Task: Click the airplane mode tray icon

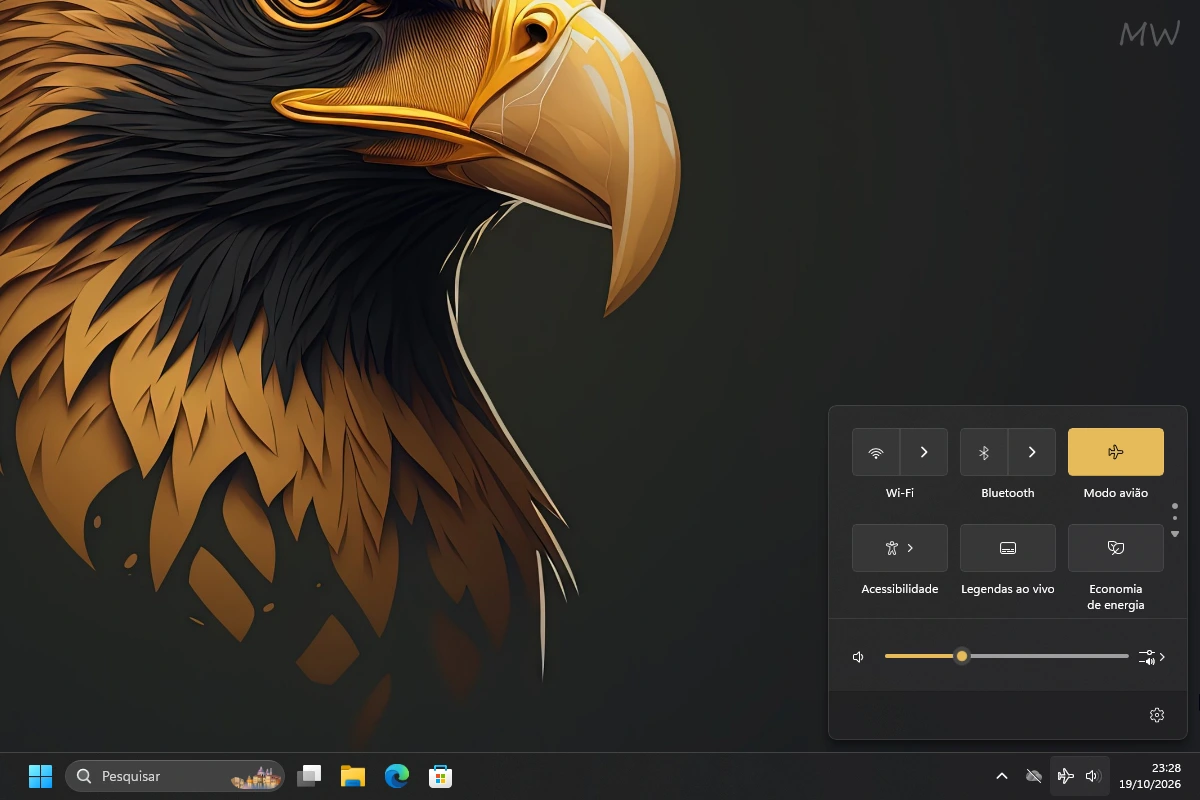Action: 1066,776
